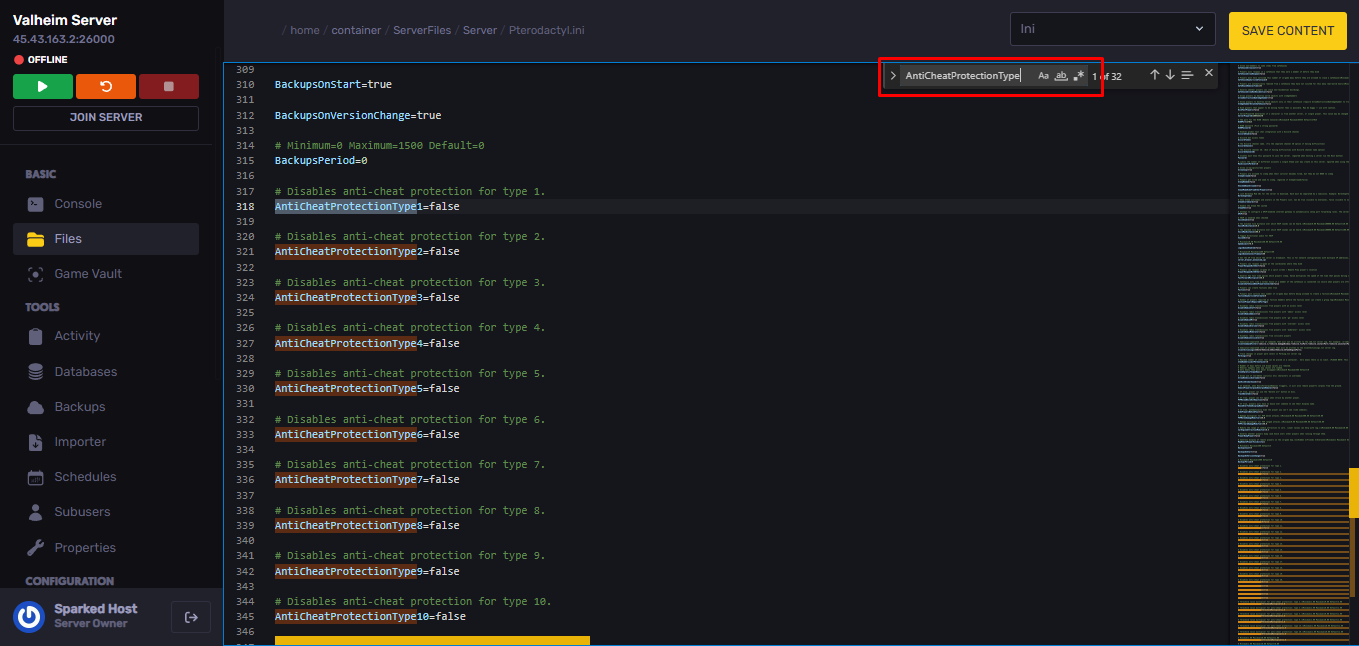Open Properties via the wrench icon
This screenshot has height=646, width=1359.
(35, 548)
